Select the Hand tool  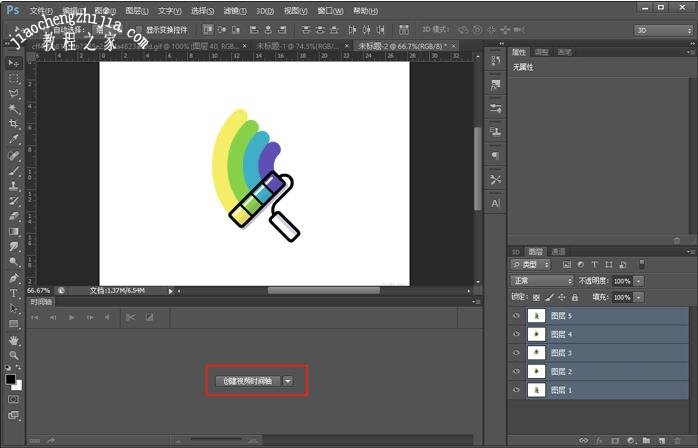click(14, 340)
